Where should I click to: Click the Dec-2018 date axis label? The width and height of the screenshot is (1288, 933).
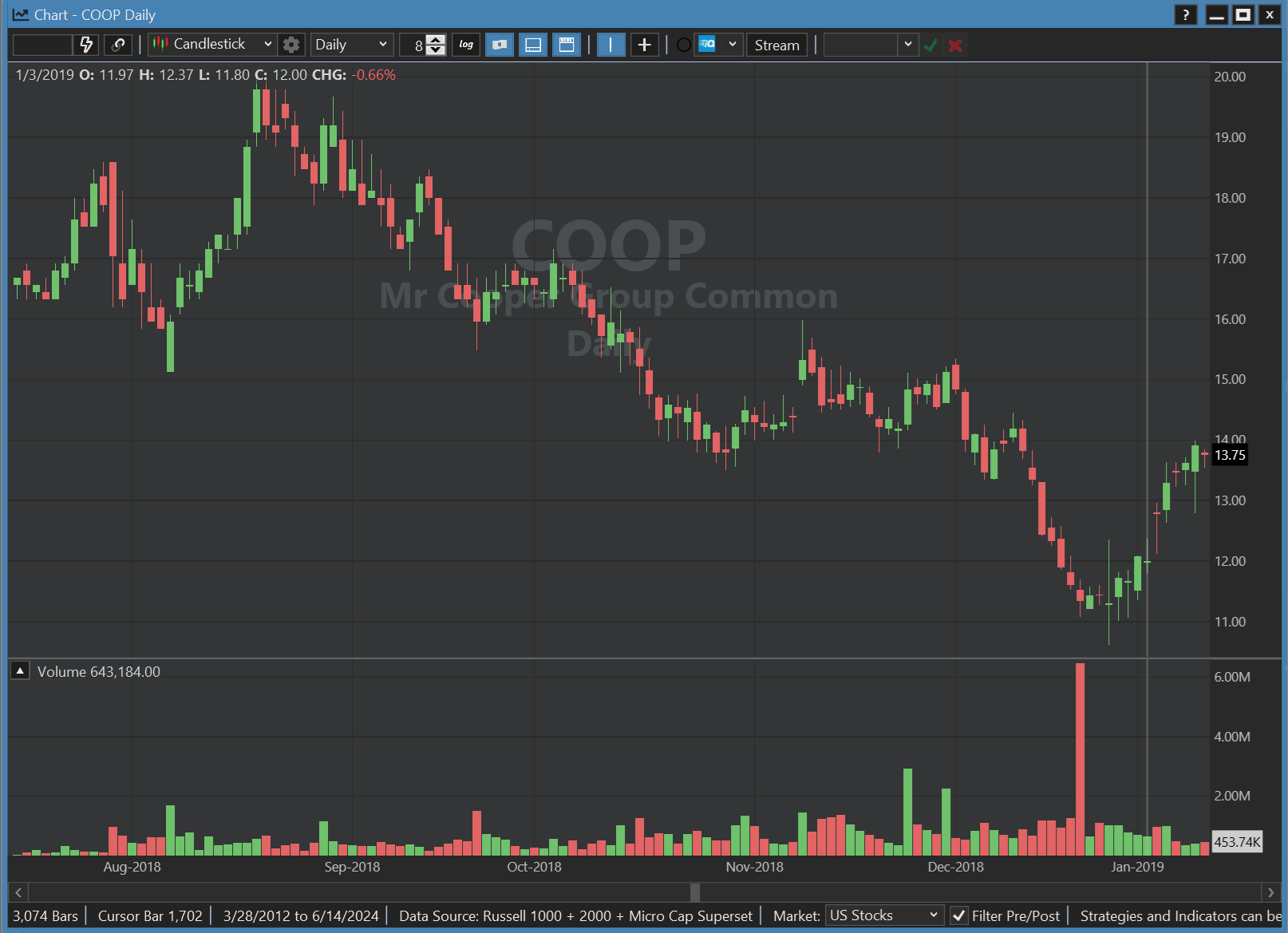tap(955, 867)
